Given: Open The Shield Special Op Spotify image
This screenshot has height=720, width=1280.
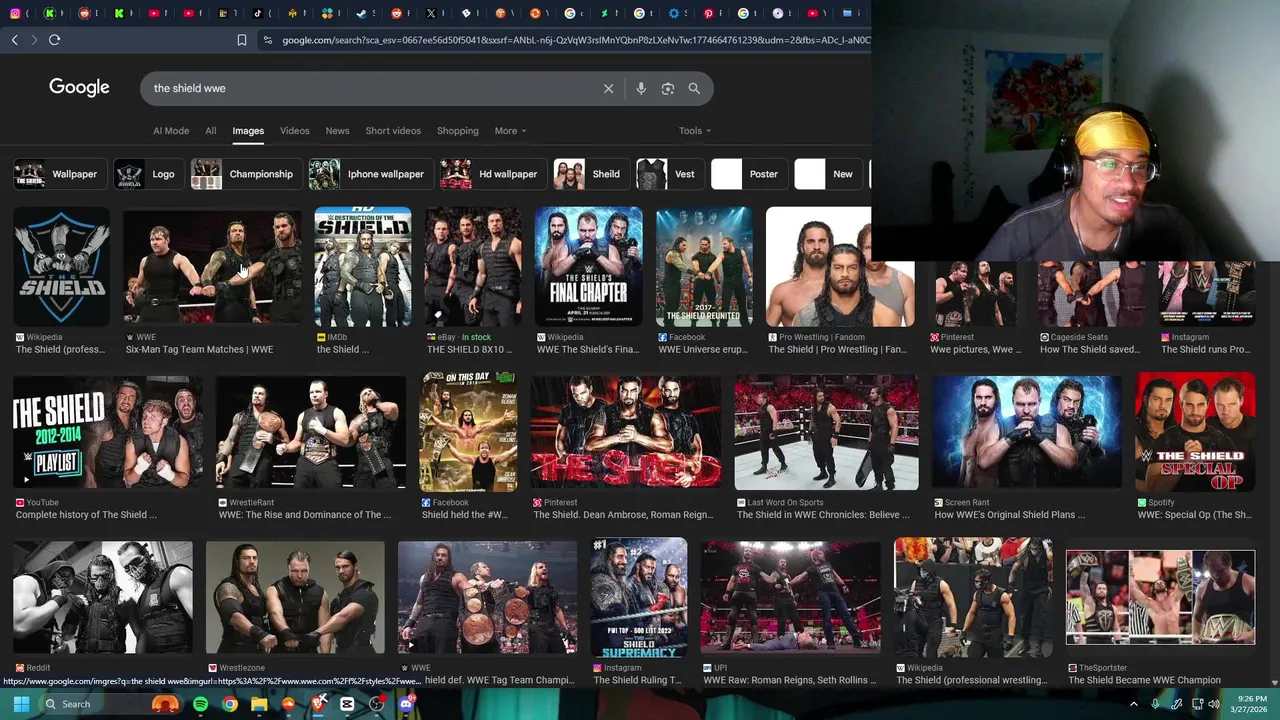Looking at the screenshot, I should 1195,432.
